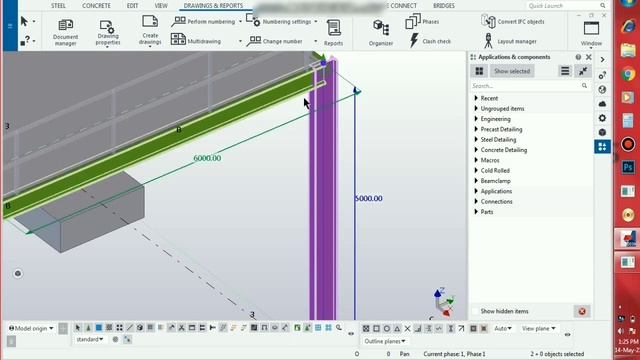Open the VIEW ribbon tab

tap(161, 6)
